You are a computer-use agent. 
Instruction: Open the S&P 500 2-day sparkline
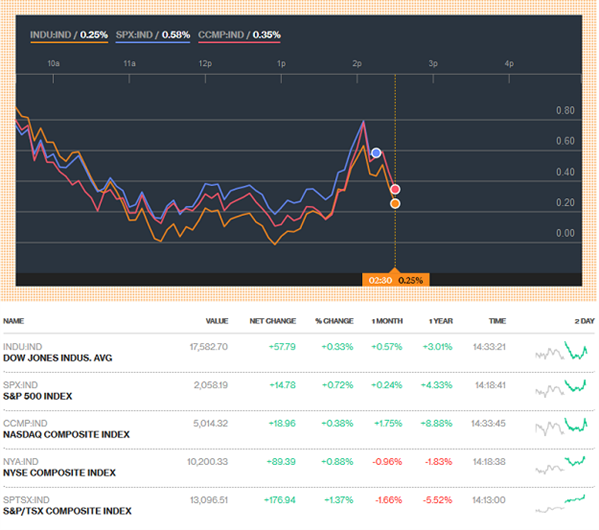(561, 389)
